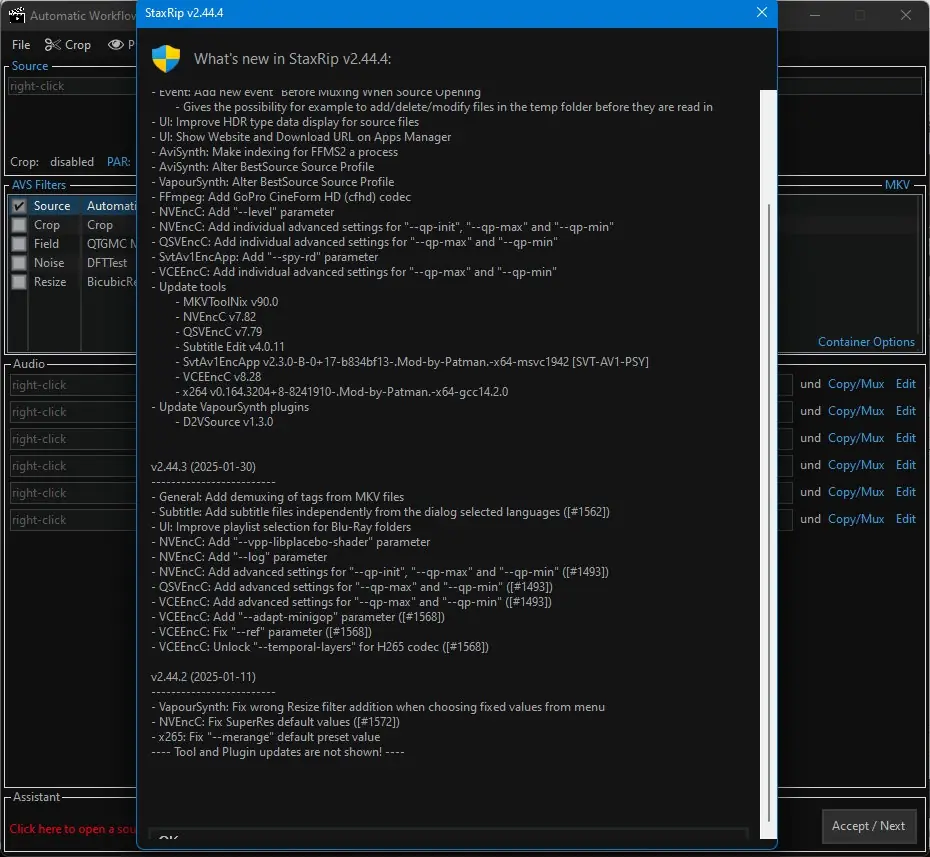This screenshot has width=930, height=857.
Task: Open the Crop menu
Action: [x=78, y=44]
